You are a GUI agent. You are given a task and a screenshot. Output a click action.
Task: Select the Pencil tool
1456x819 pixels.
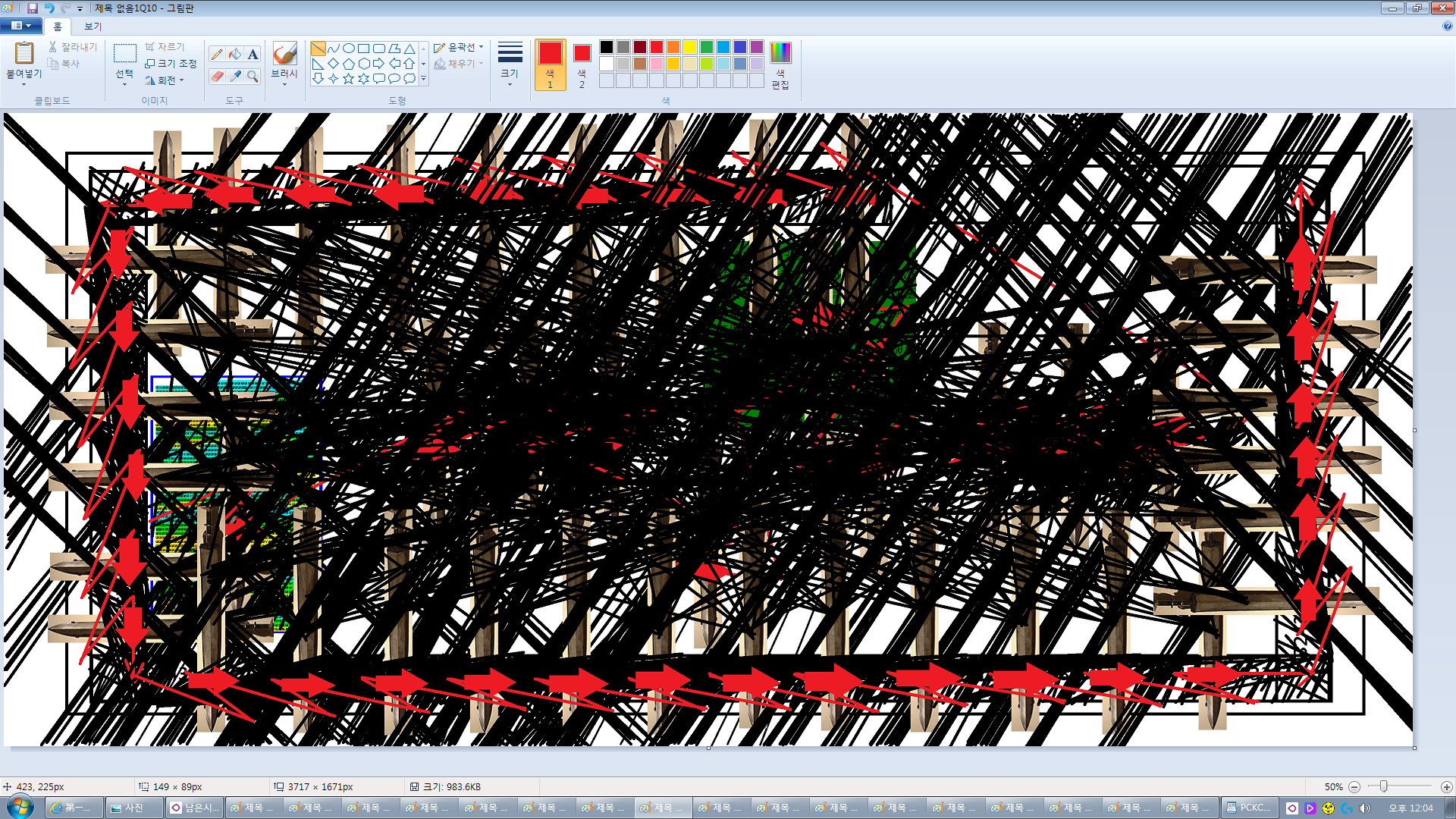tap(217, 54)
